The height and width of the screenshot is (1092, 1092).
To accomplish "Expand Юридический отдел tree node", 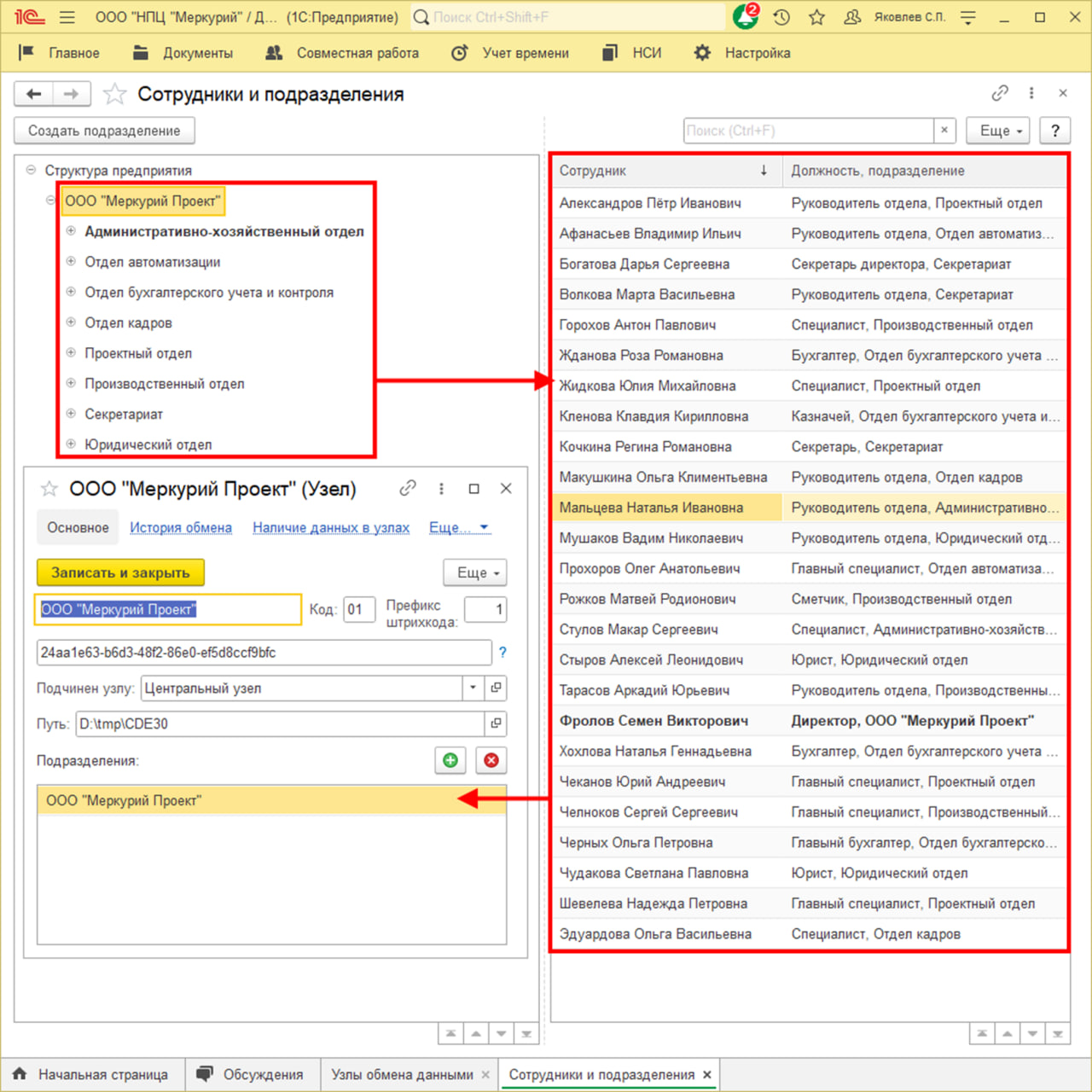I will (x=71, y=444).
